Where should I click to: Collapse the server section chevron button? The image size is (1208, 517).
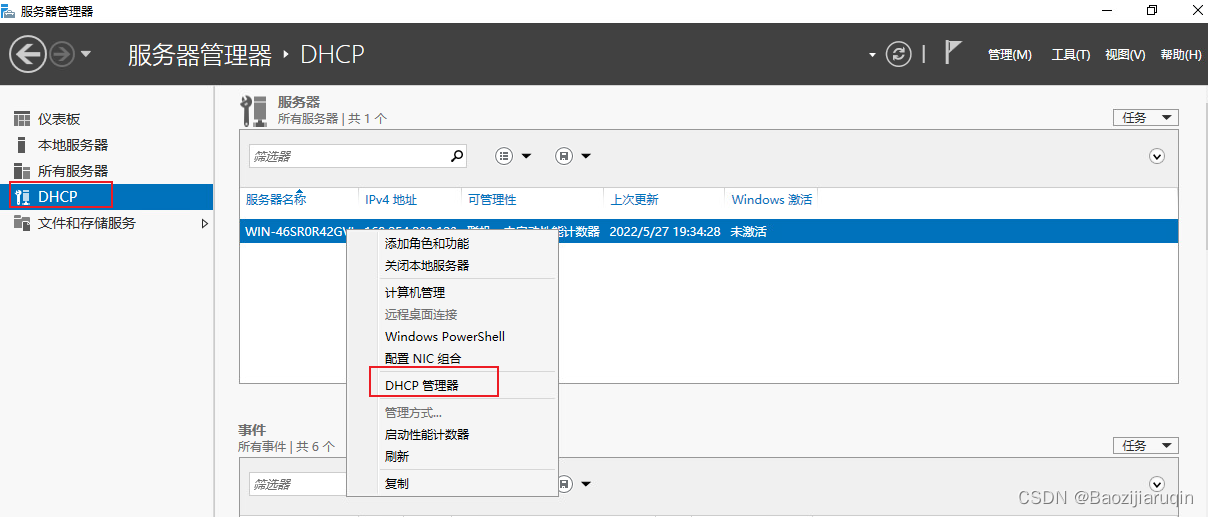point(1158,156)
